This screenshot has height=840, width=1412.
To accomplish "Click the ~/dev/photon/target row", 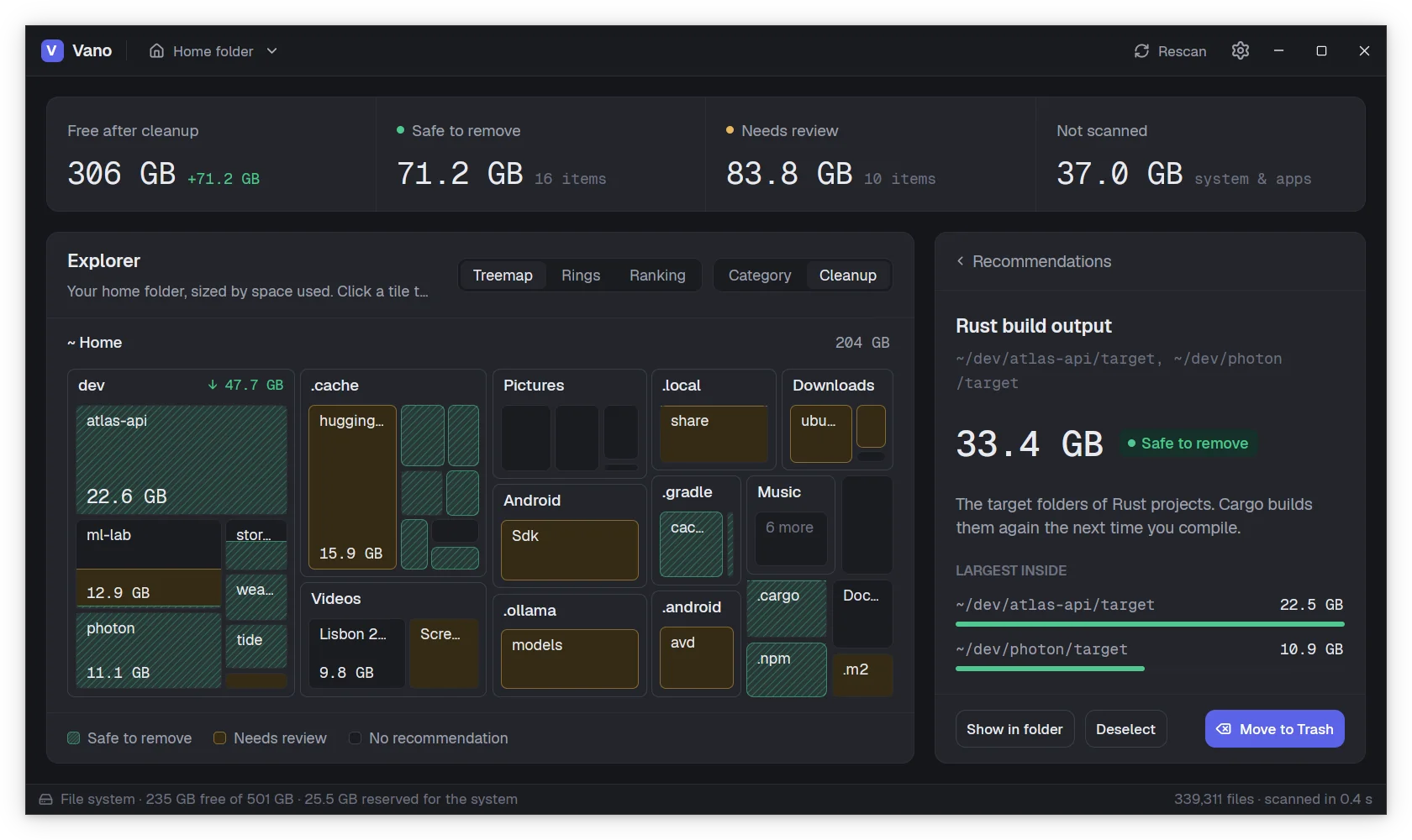I will click(x=1150, y=658).
